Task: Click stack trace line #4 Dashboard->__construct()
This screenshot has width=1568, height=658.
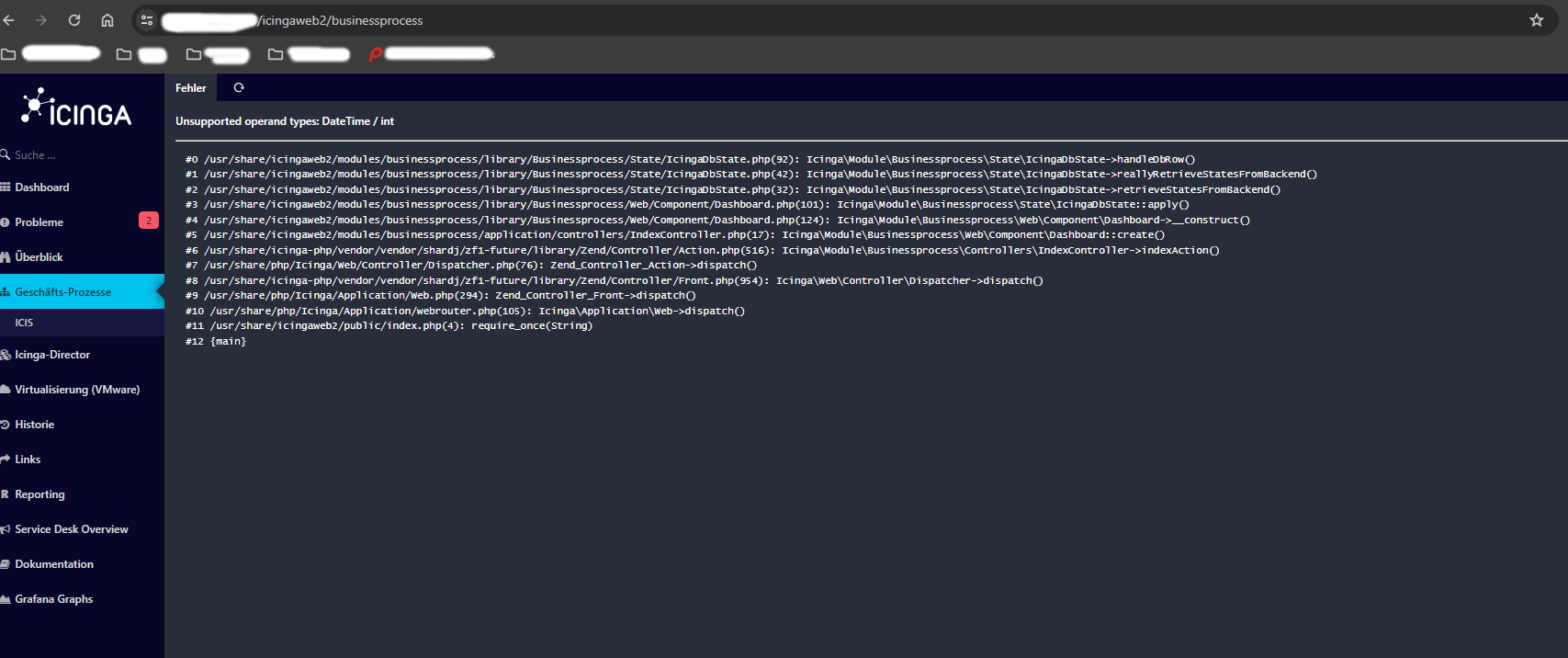Action: tap(717, 220)
